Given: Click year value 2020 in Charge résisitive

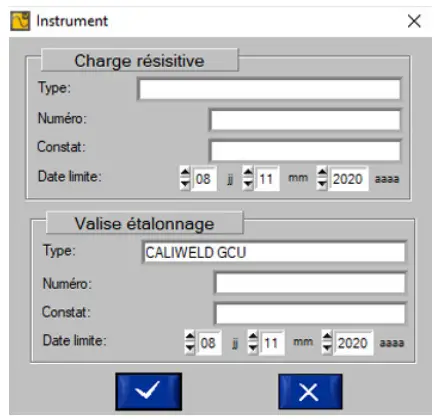Looking at the screenshot, I should point(348,179).
